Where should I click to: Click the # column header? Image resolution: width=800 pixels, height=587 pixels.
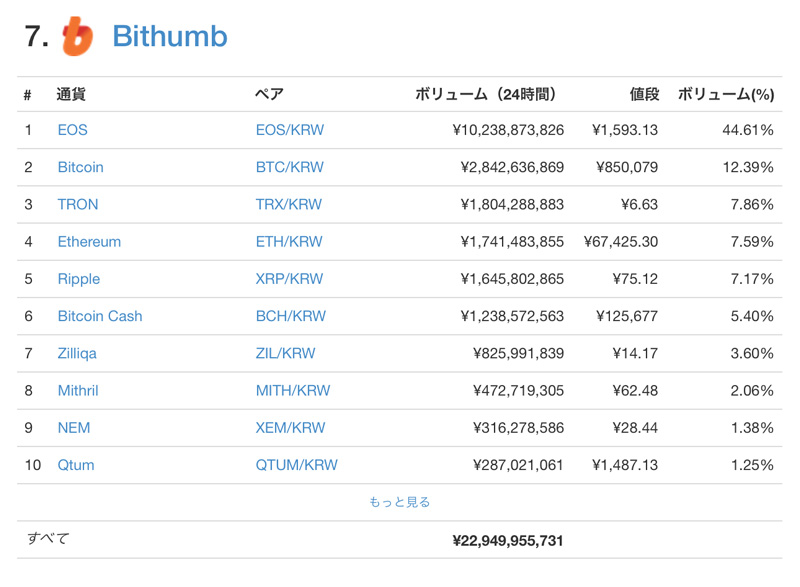coord(28,95)
